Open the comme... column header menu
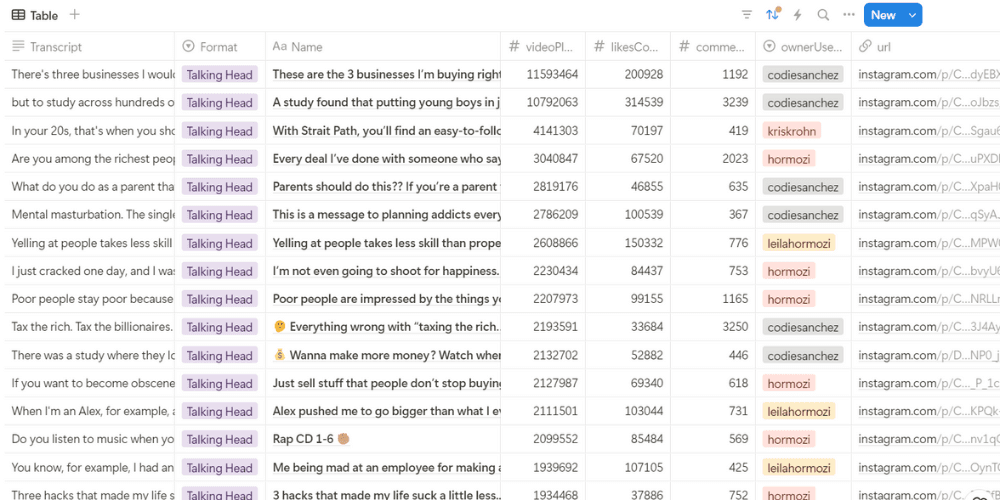This screenshot has height=500, width=1000. click(713, 47)
